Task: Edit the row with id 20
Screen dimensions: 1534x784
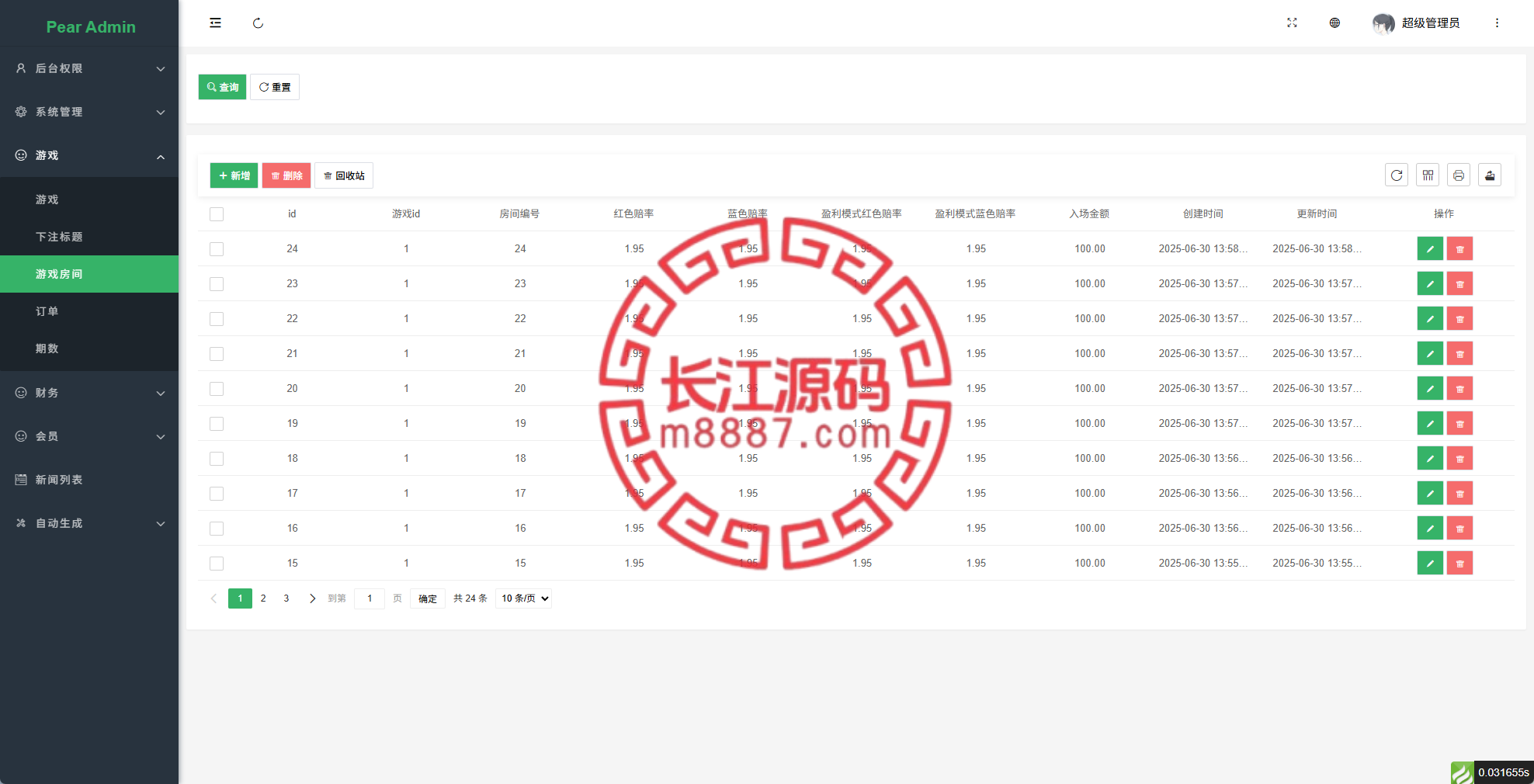Action: tap(1430, 389)
